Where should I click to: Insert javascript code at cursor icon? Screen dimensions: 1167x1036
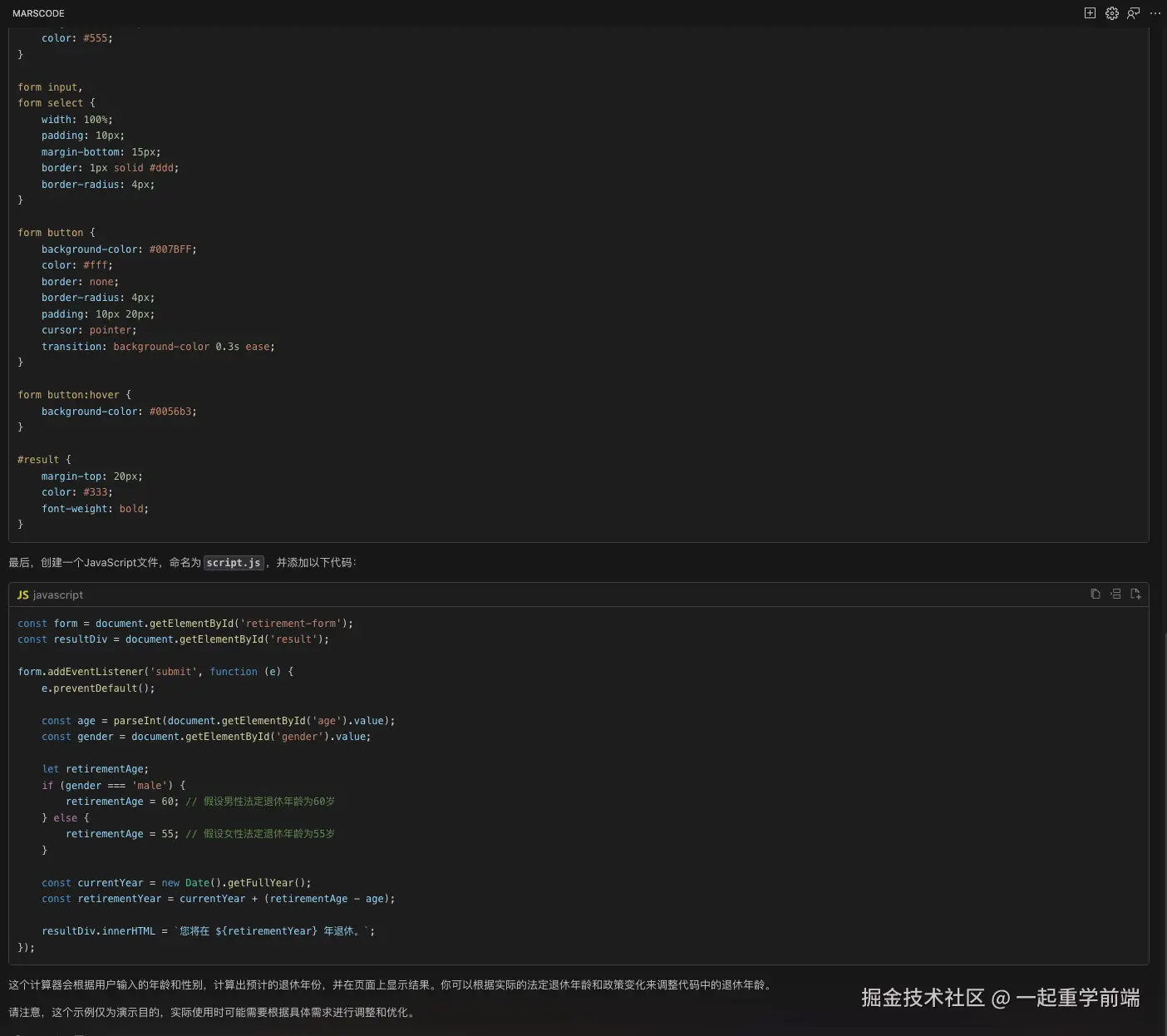[x=1115, y=594]
